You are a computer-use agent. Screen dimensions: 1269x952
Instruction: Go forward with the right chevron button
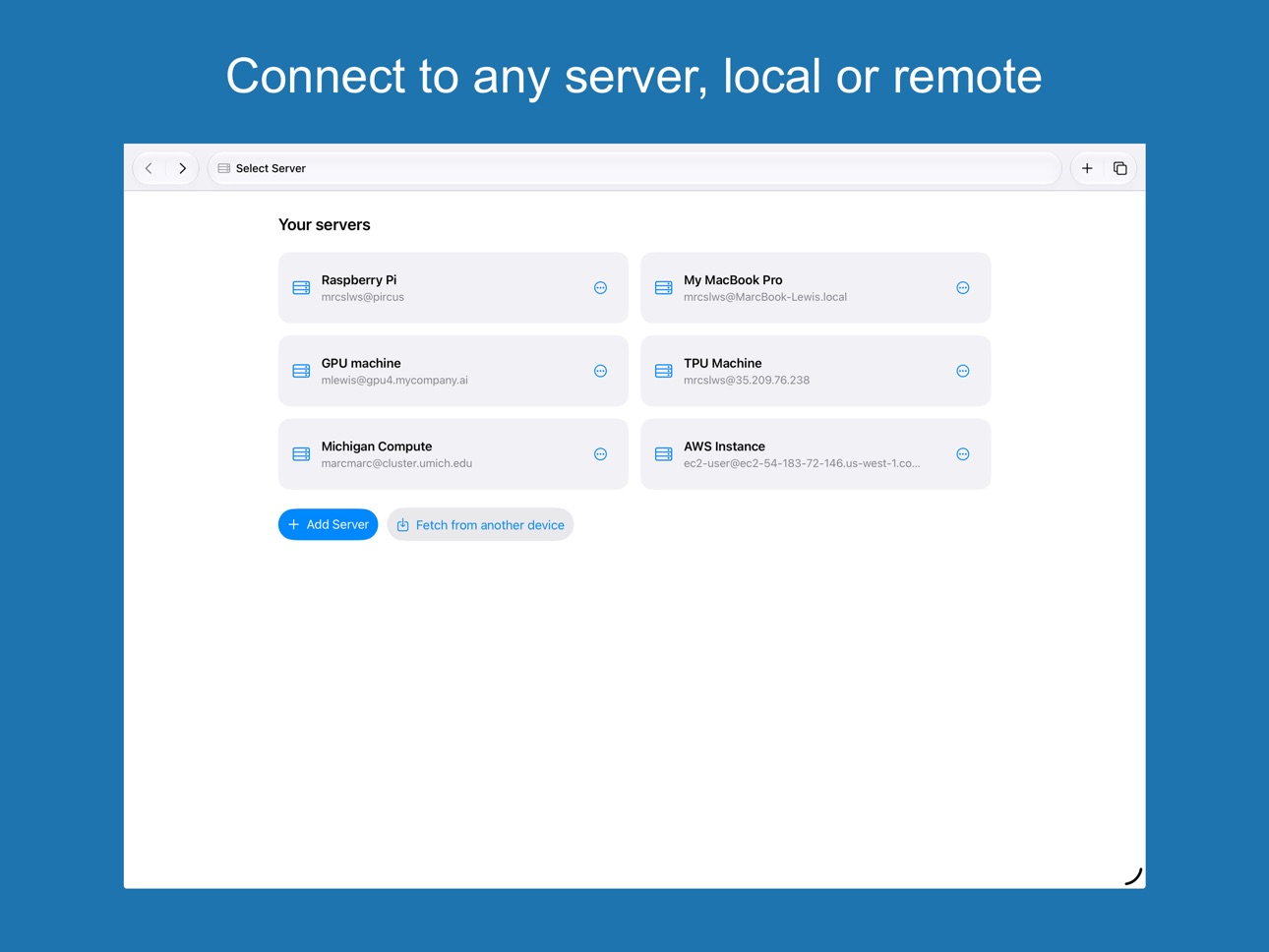(183, 168)
